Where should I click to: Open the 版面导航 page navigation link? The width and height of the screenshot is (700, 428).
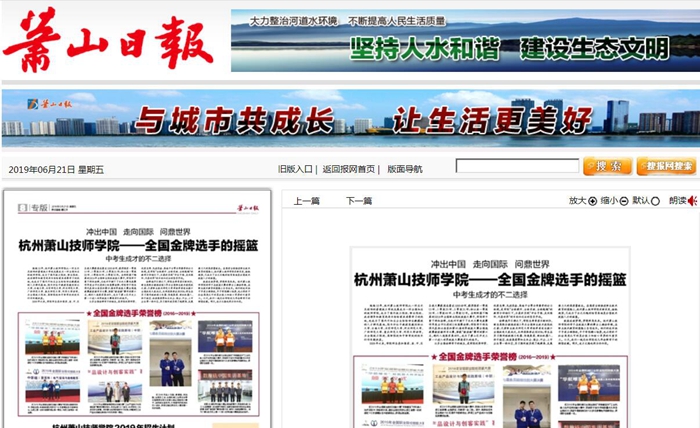[x=404, y=169]
